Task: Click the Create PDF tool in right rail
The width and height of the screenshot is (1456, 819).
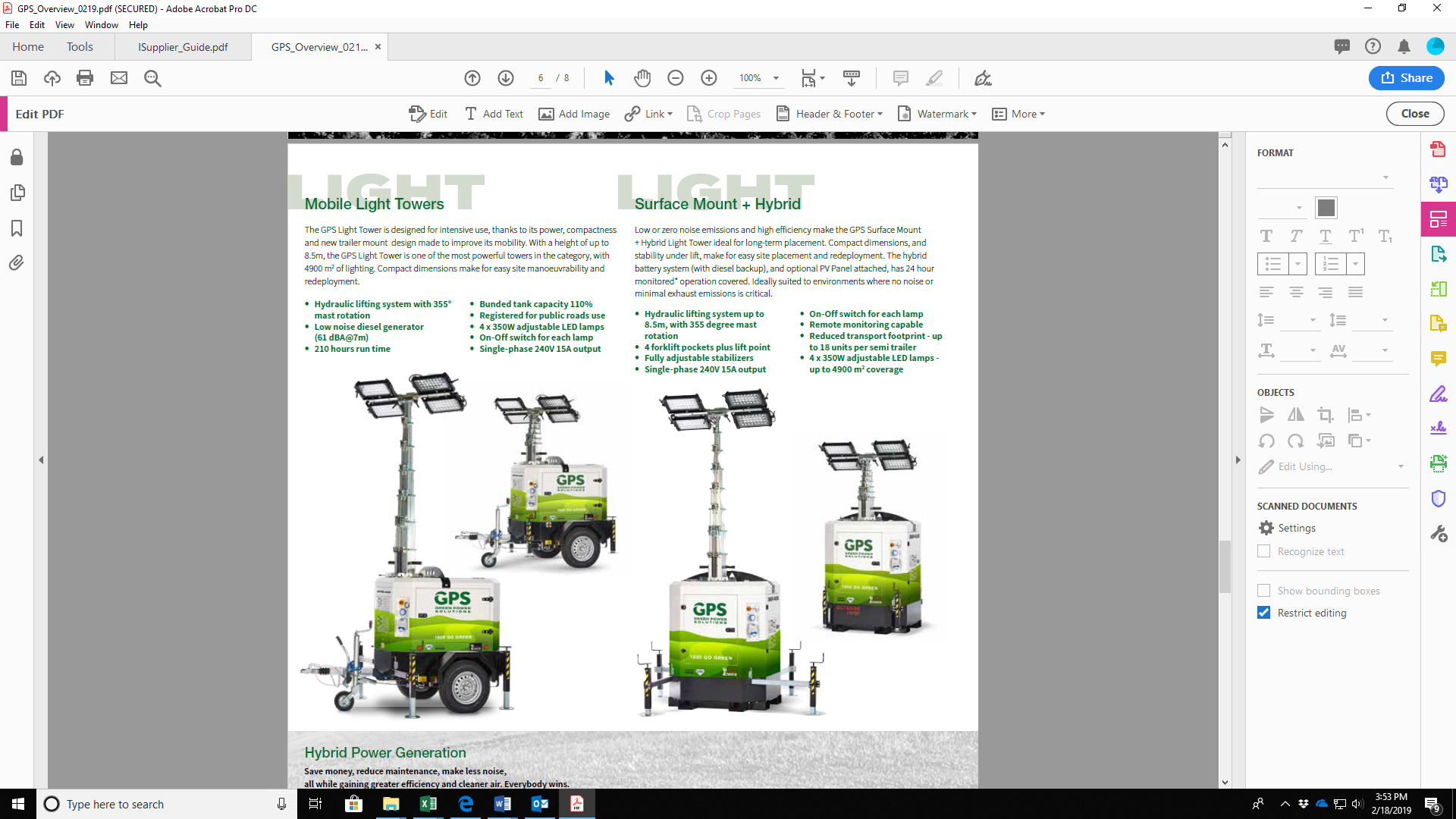Action: tap(1438, 149)
